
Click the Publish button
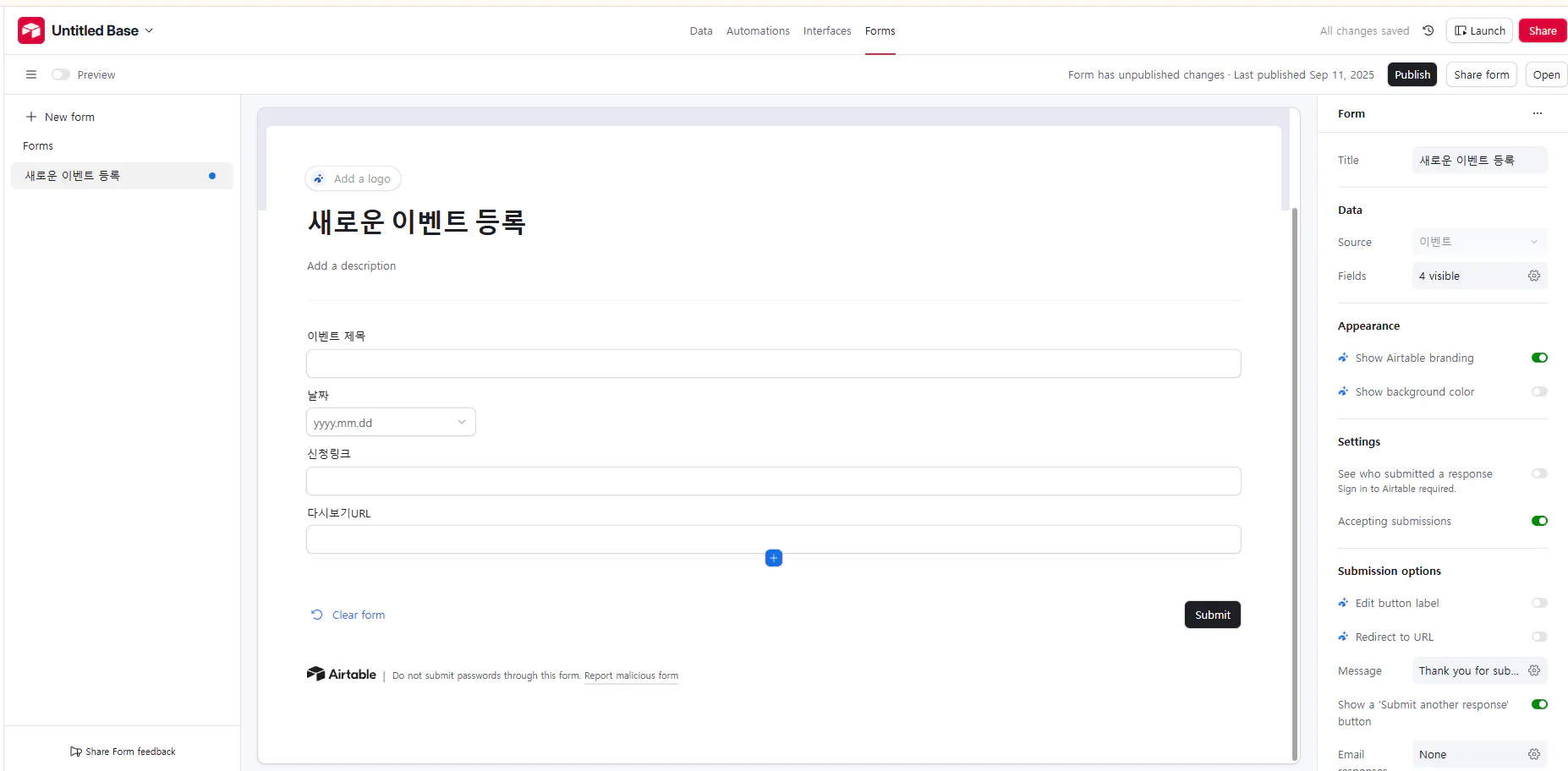point(1412,74)
